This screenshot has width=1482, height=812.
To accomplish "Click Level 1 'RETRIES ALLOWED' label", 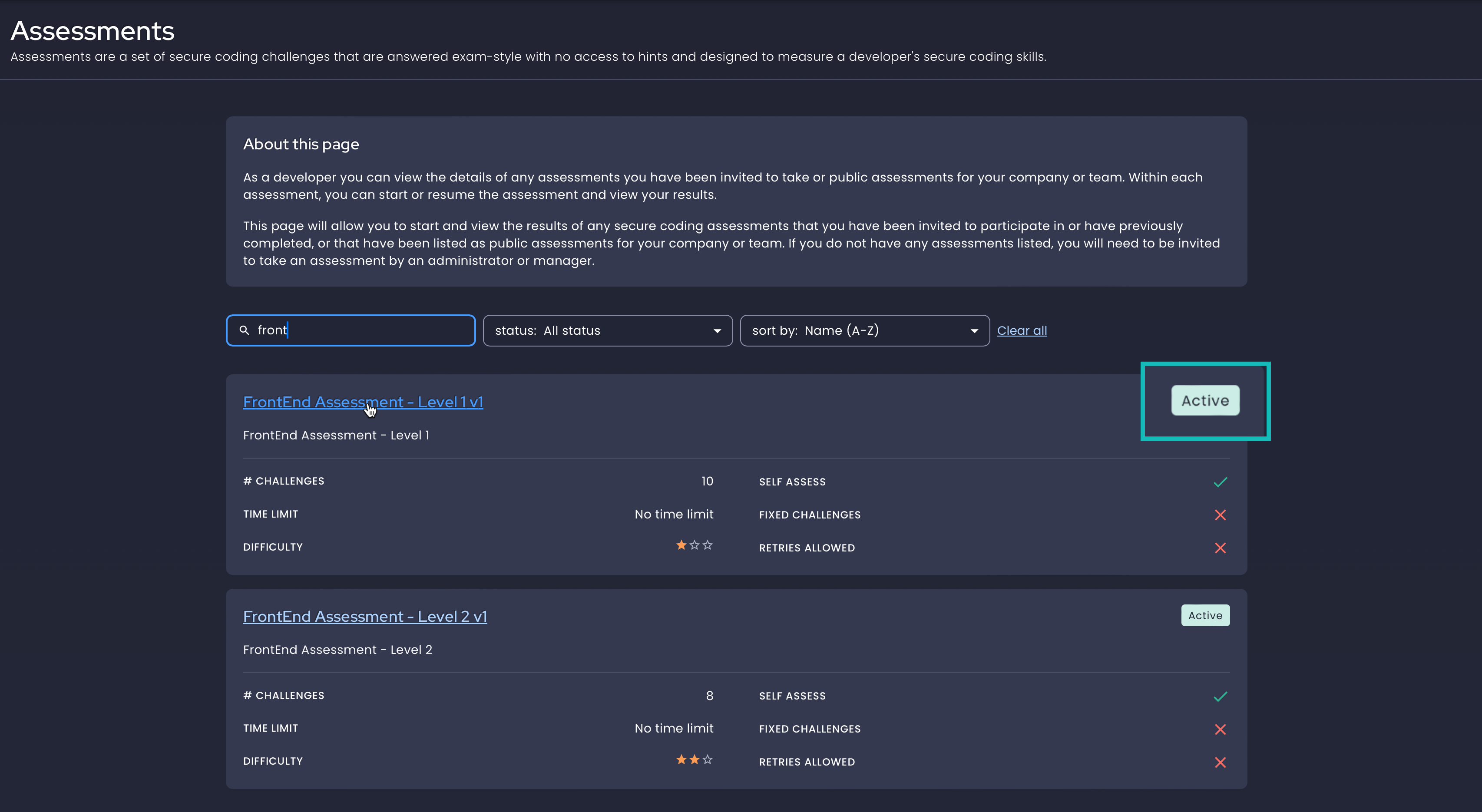I will click(x=807, y=548).
